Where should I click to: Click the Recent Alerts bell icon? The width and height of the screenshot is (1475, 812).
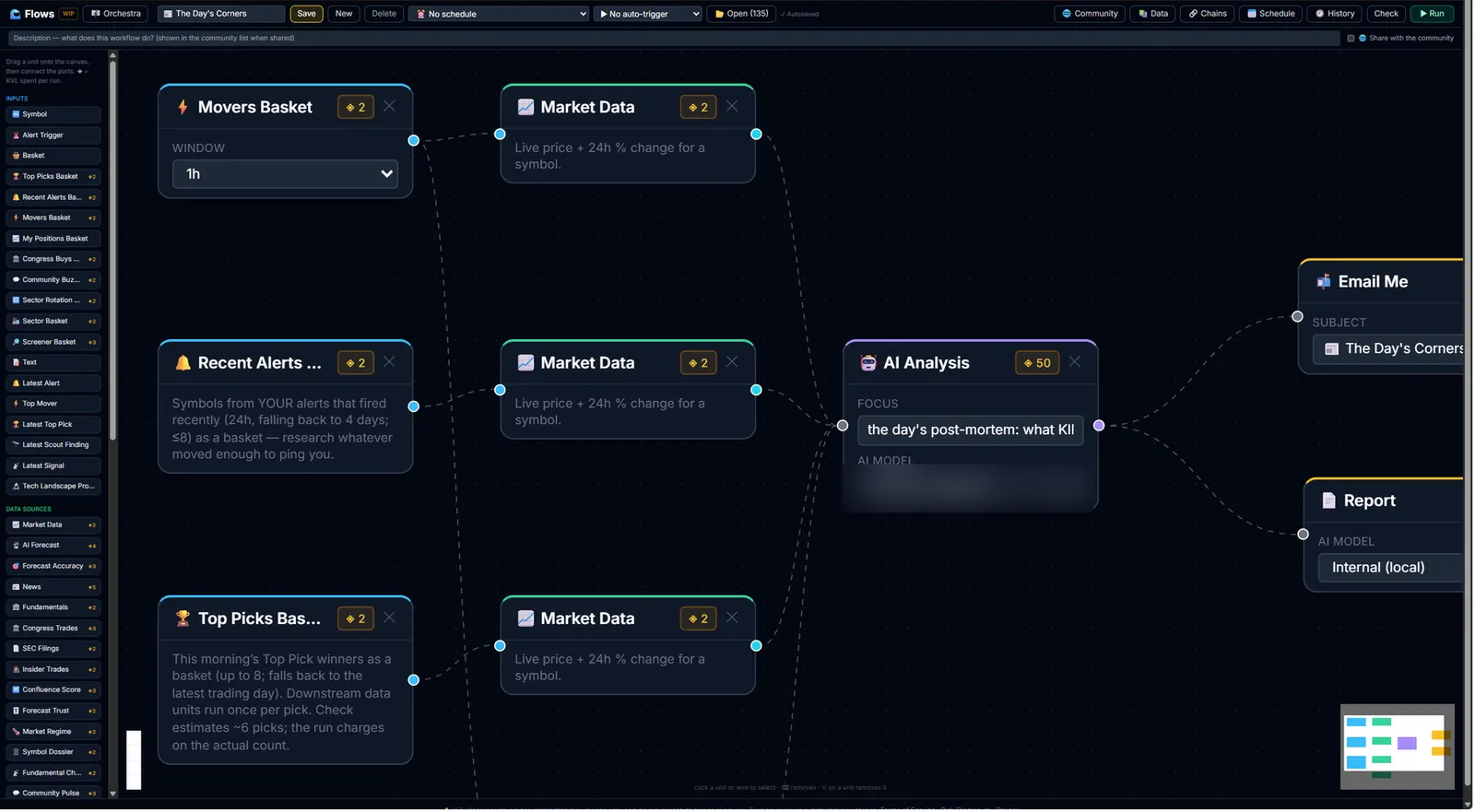(183, 363)
